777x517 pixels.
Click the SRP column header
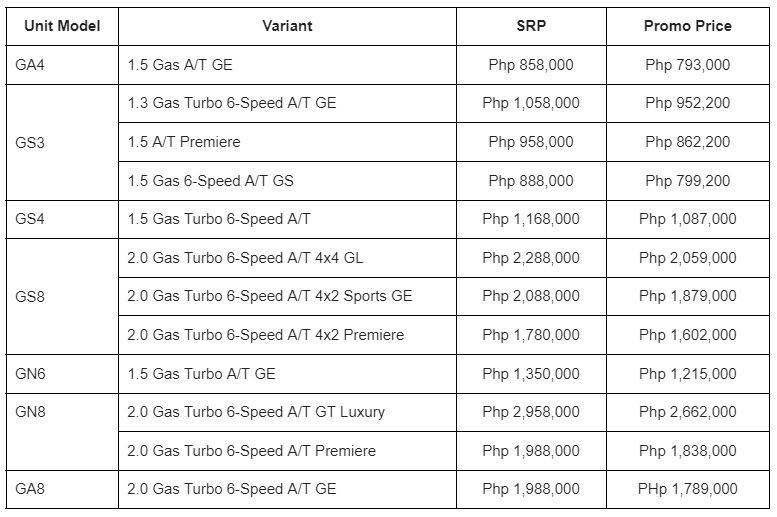pos(531,26)
